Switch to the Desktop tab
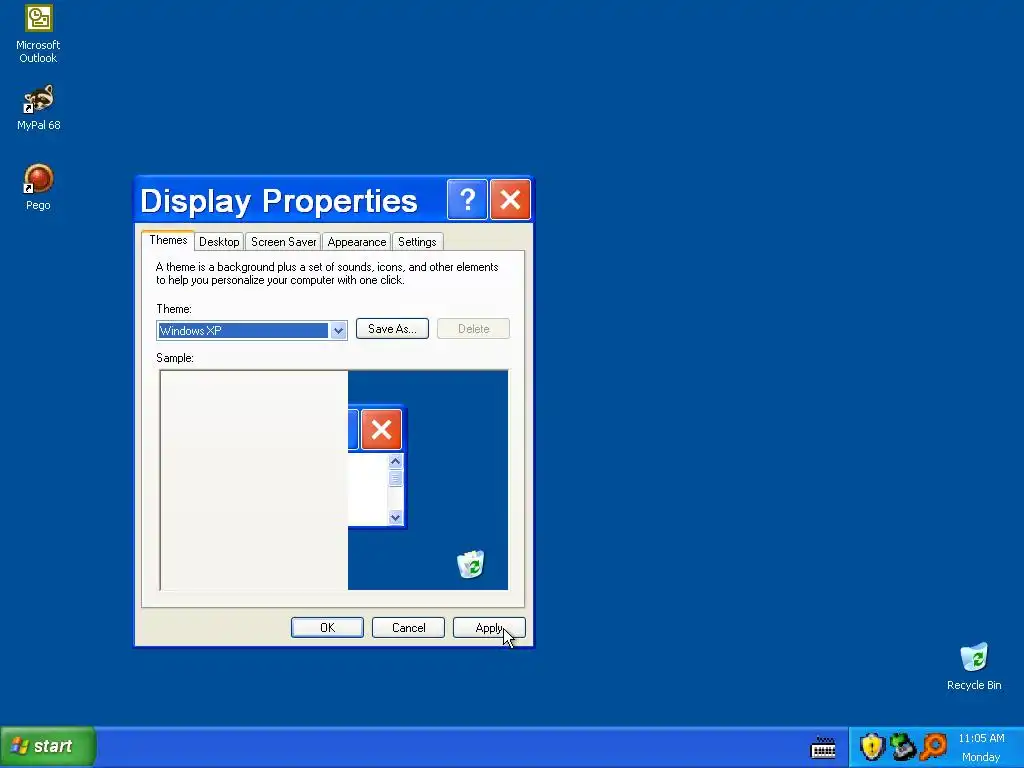The height and width of the screenshot is (768, 1024). pos(219,242)
